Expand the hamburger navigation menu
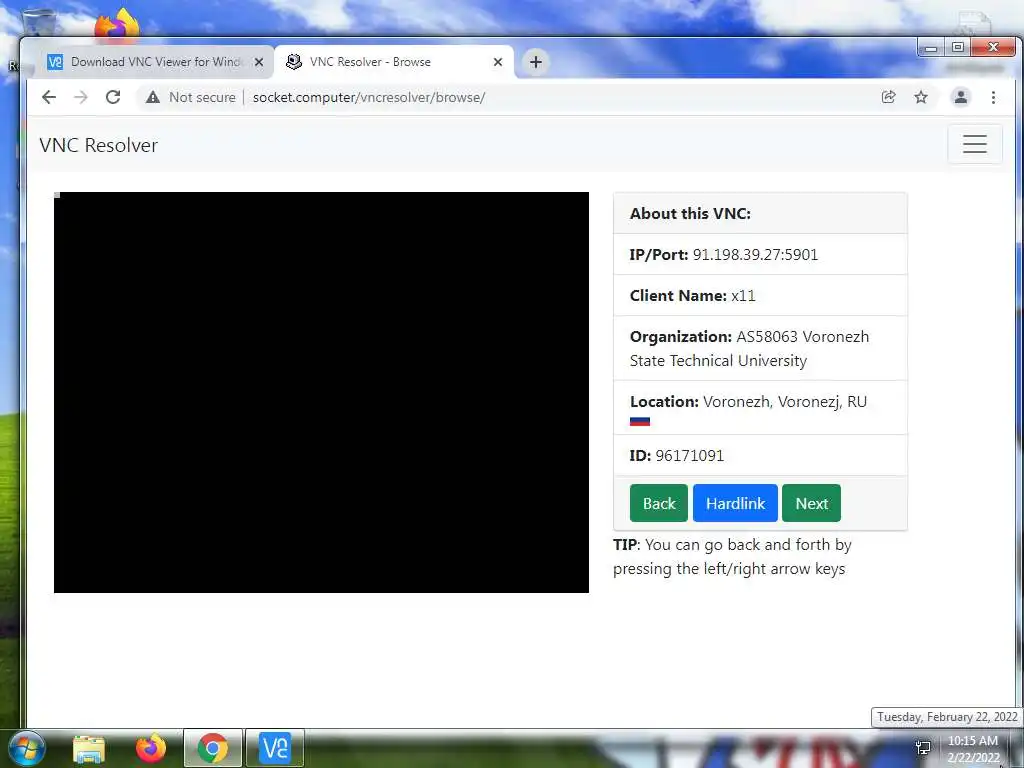Viewport: 1024px width, 768px height. 974,144
